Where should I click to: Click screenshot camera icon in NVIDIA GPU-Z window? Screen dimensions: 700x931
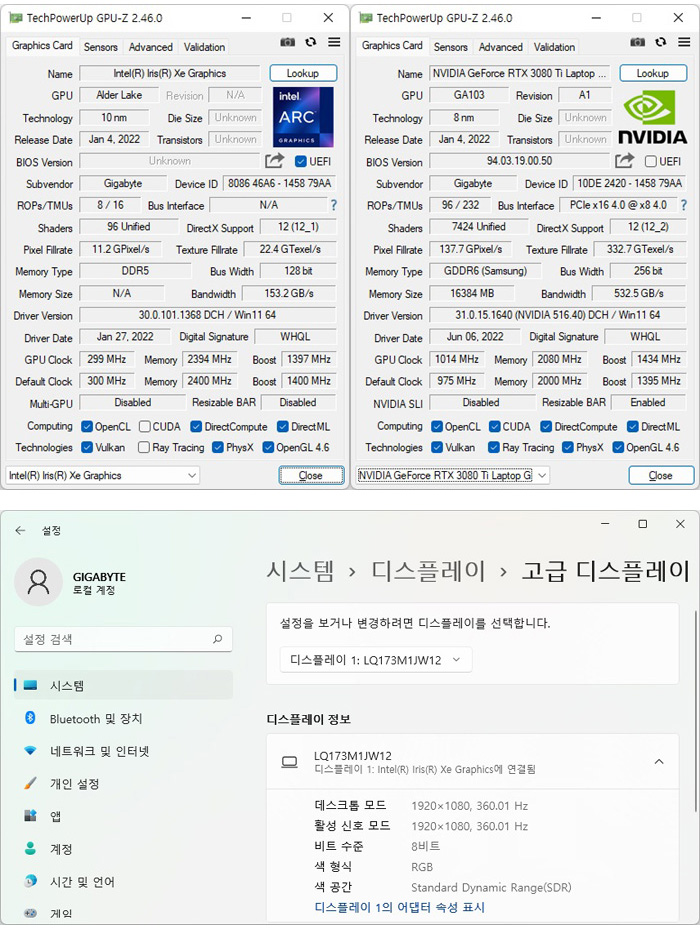(x=638, y=42)
